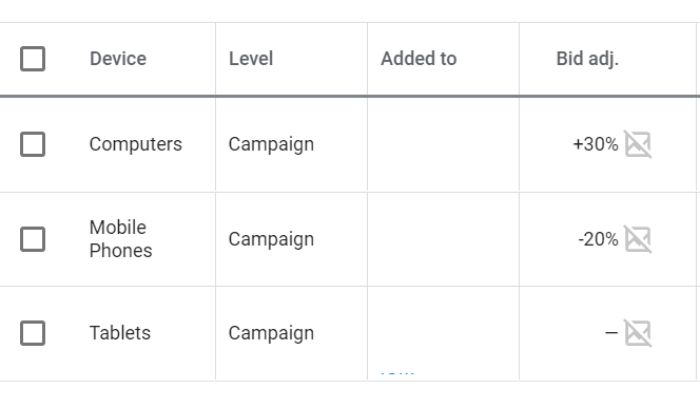Click the chart icon in the Tablets row
Image resolution: width=700 pixels, height=400 pixels.
[x=638, y=333]
